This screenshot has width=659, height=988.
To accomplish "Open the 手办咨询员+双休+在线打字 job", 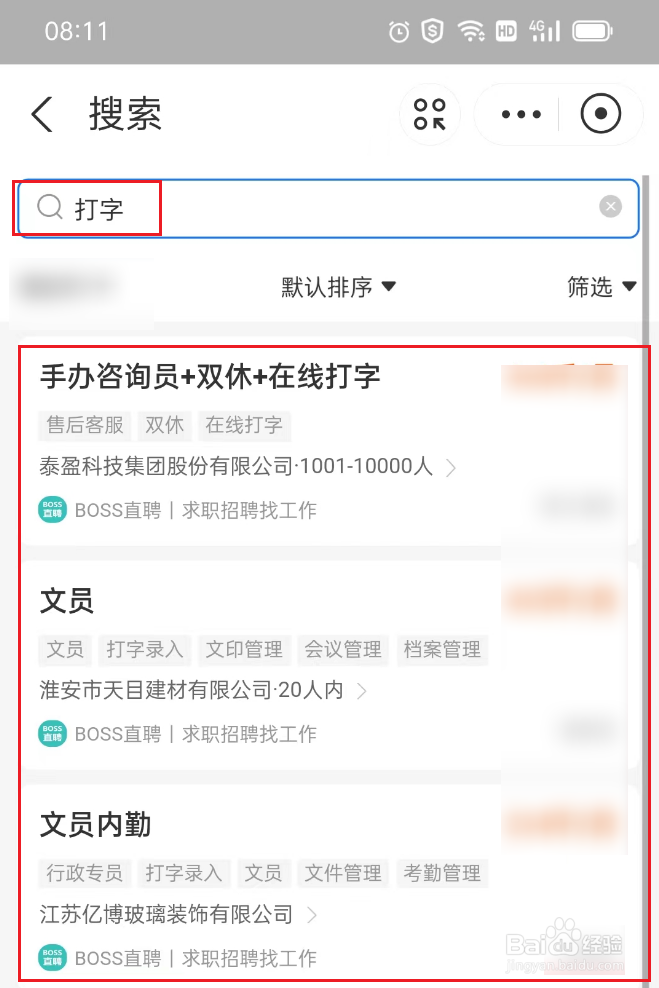I will [210, 377].
